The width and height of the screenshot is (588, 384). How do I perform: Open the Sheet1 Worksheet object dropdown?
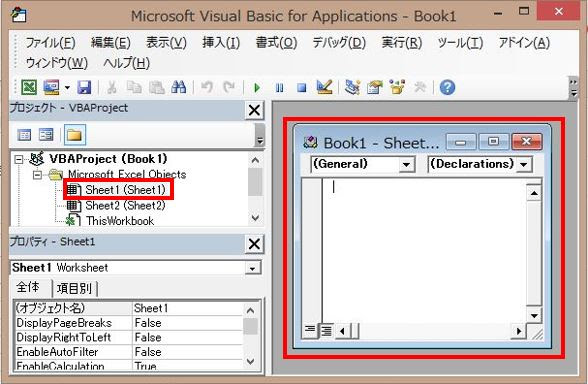252,268
